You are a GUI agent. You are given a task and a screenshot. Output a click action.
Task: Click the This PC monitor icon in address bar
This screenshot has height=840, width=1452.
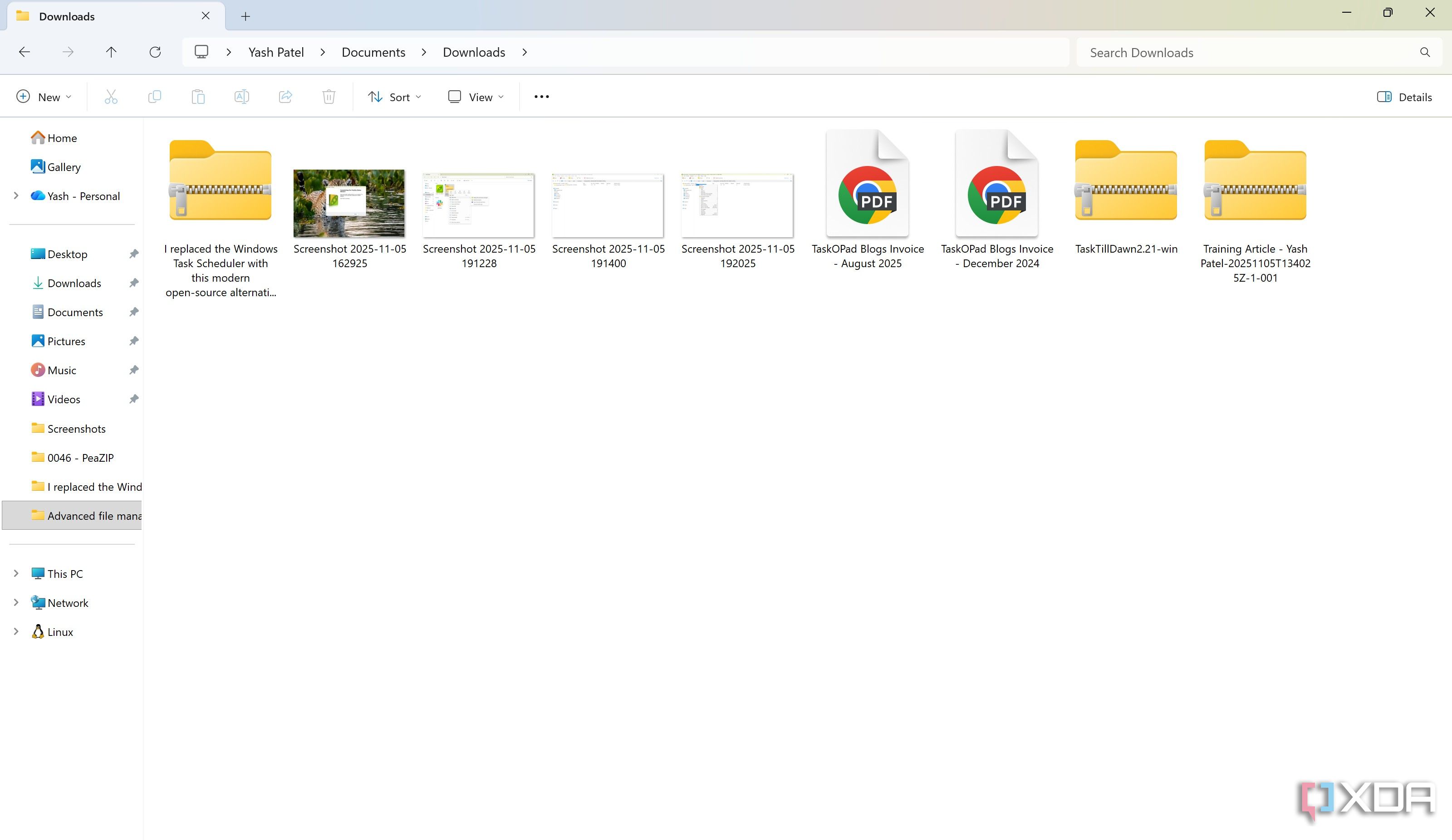click(201, 52)
